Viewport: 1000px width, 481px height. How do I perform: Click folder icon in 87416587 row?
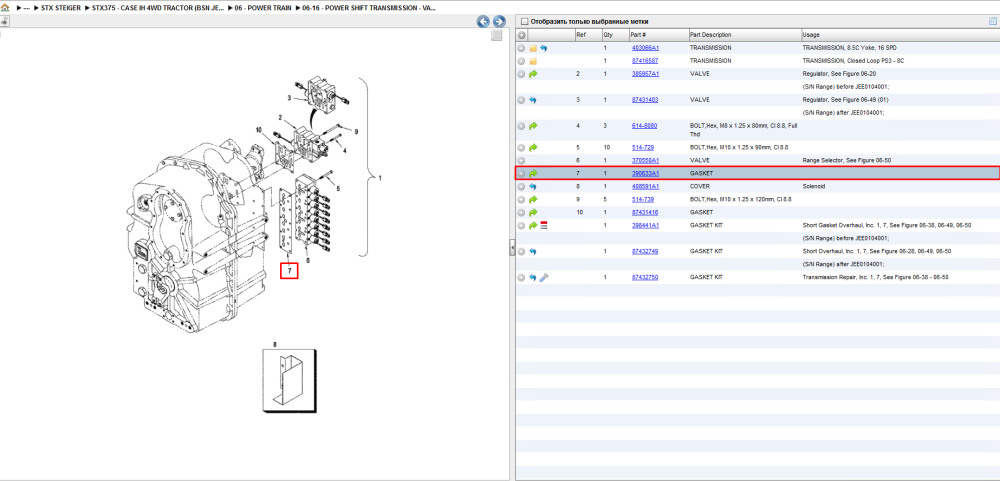(x=533, y=61)
